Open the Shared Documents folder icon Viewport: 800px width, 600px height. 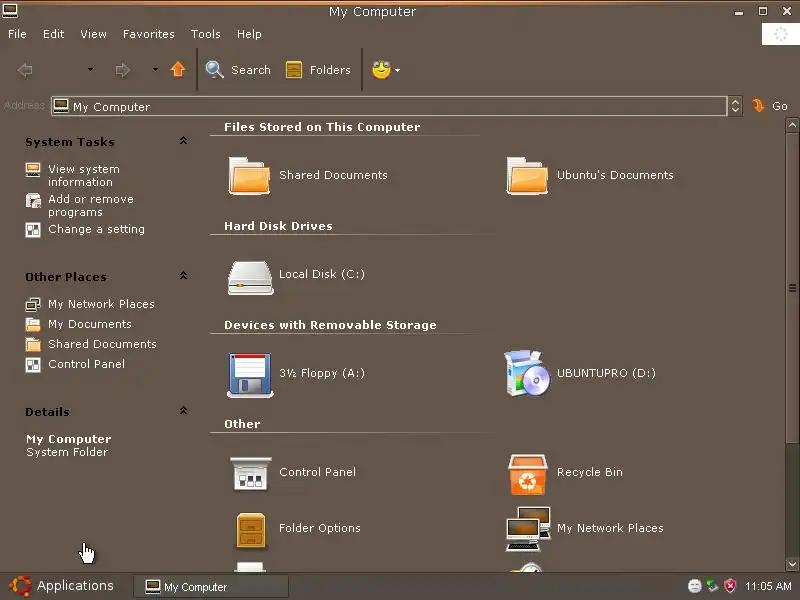click(249, 176)
